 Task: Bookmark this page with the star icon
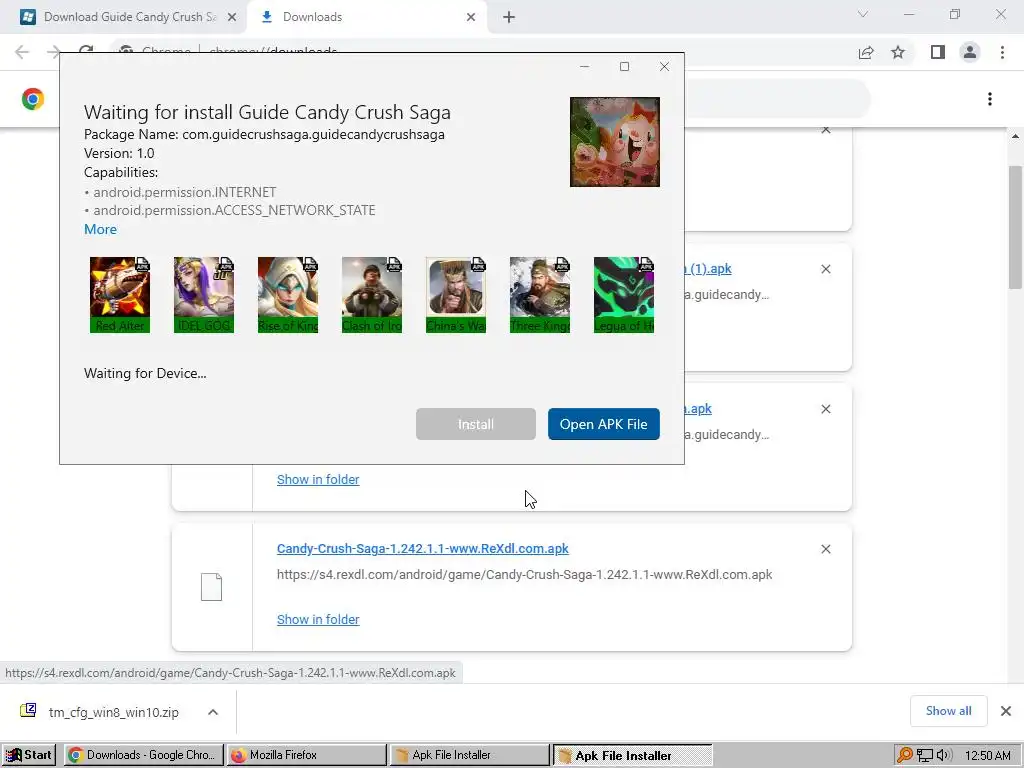coord(898,52)
